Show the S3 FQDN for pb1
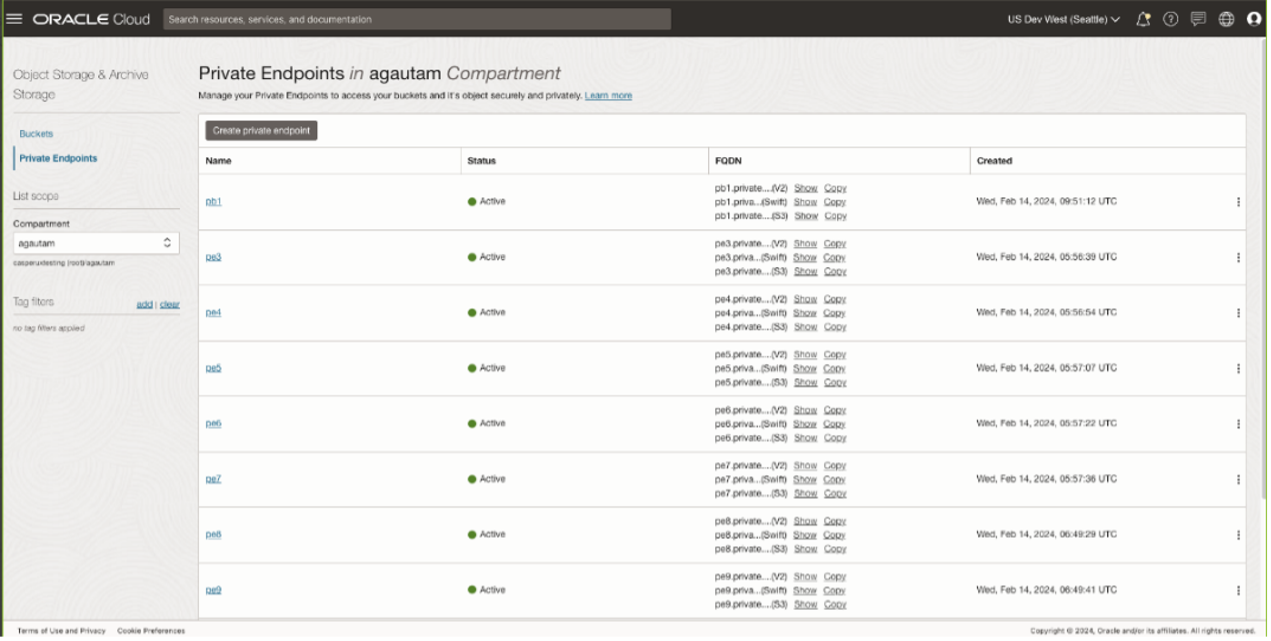The width and height of the screenshot is (1271, 641). (x=805, y=215)
